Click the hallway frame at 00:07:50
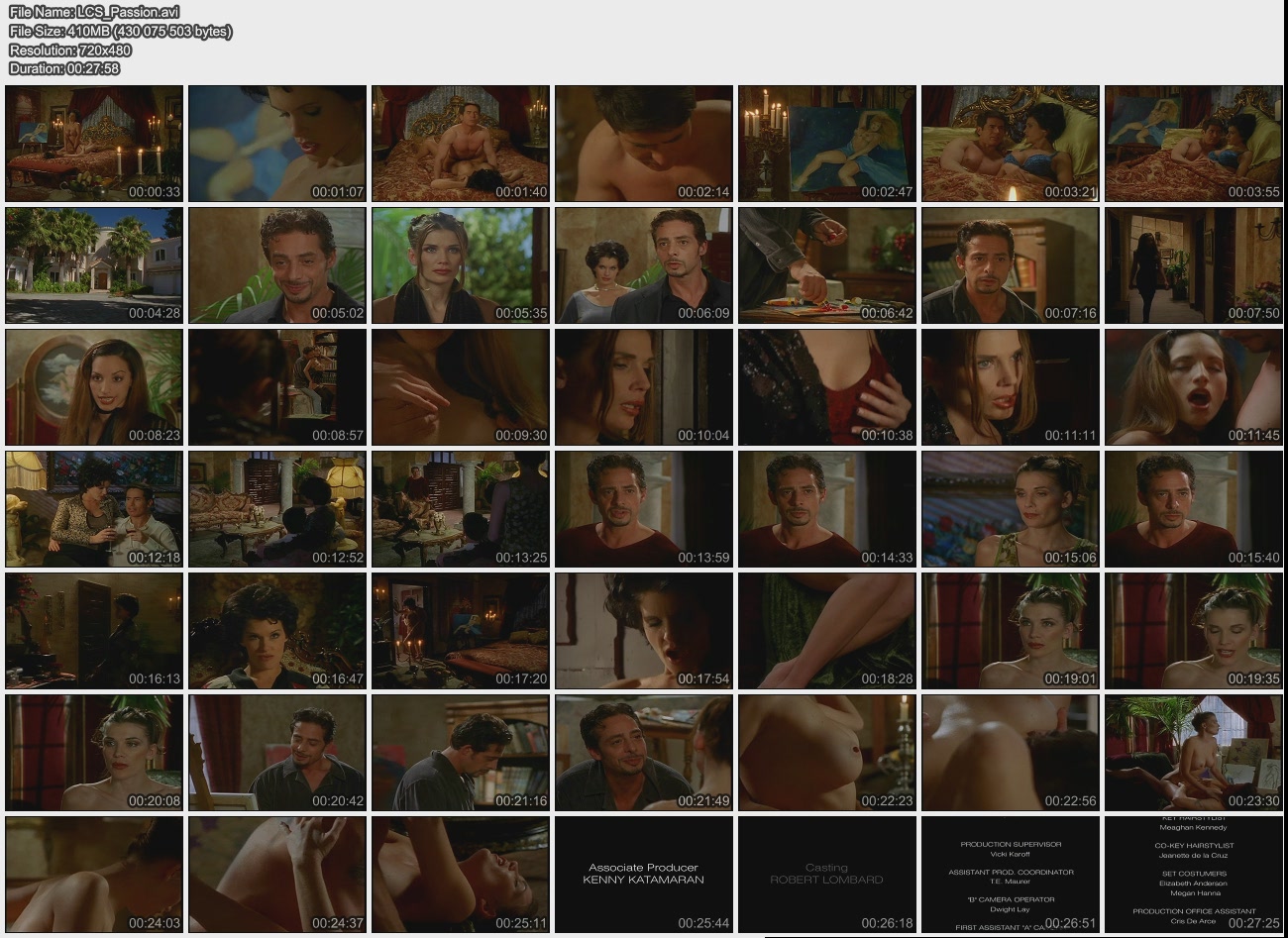 point(1193,264)
